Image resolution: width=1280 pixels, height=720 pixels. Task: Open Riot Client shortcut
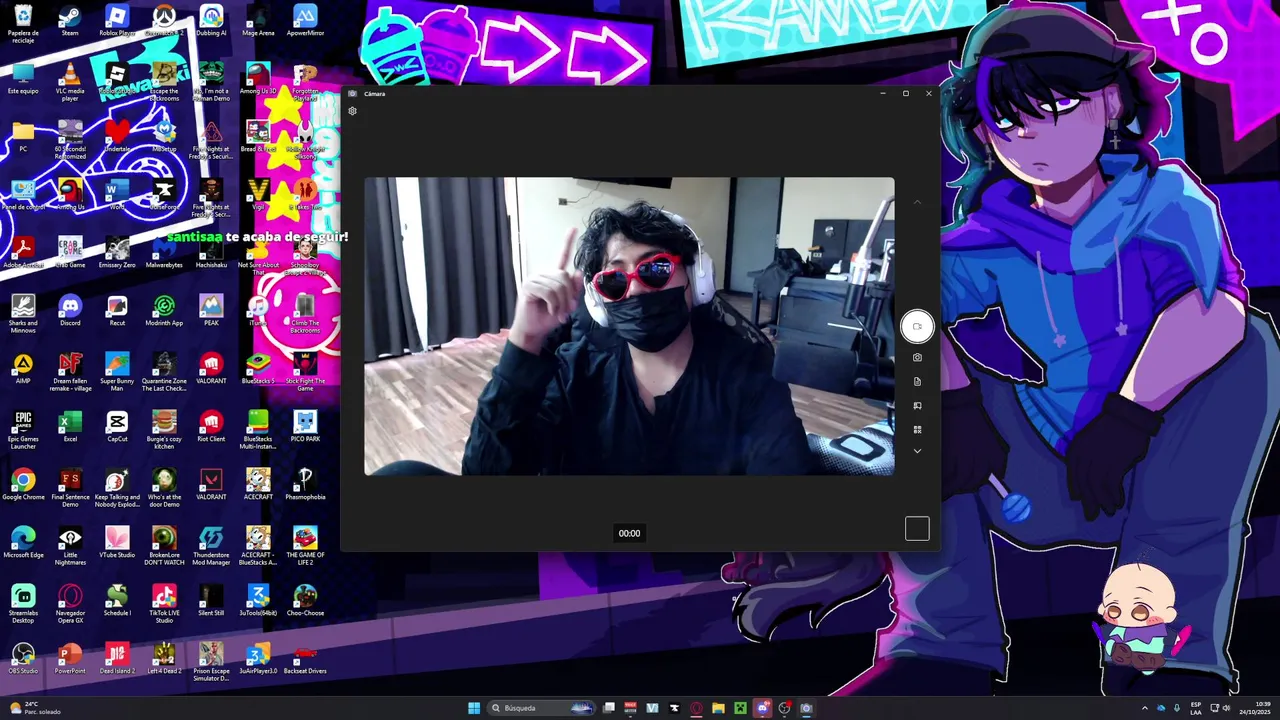click(211, 426)
